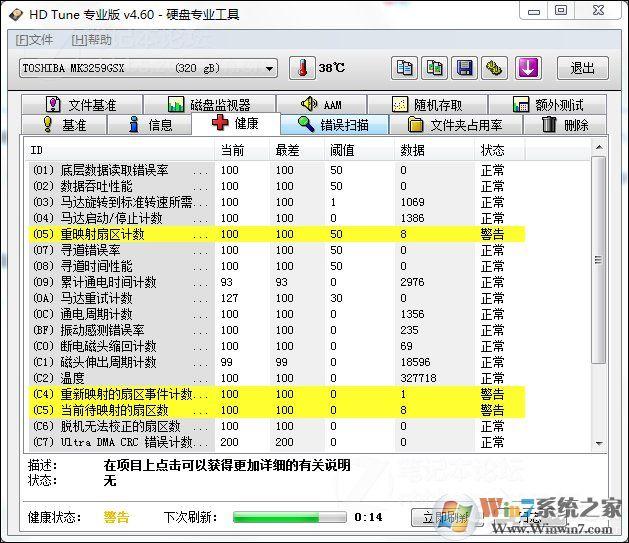The height and width of the screenshot is (543, 629).
Task: Select row (C1) 磁头伸出周期计数
Action: tap(276, 362)
